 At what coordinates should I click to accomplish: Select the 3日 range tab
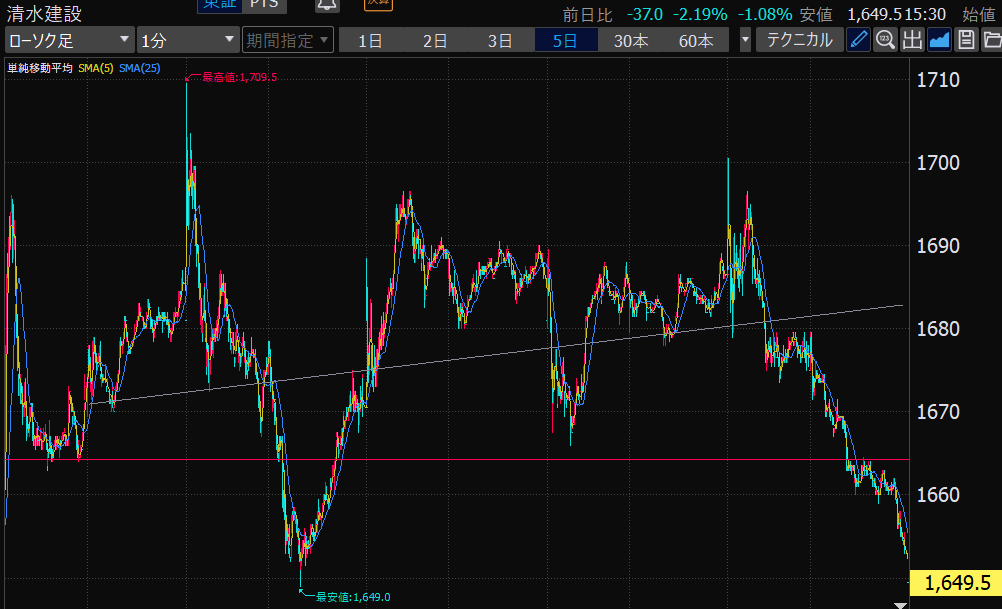coord(500,40)
